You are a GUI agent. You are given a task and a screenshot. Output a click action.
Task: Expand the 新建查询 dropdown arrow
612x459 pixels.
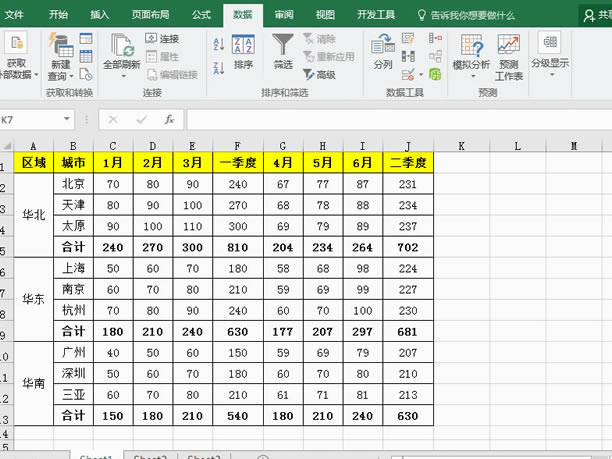(71, 76)
